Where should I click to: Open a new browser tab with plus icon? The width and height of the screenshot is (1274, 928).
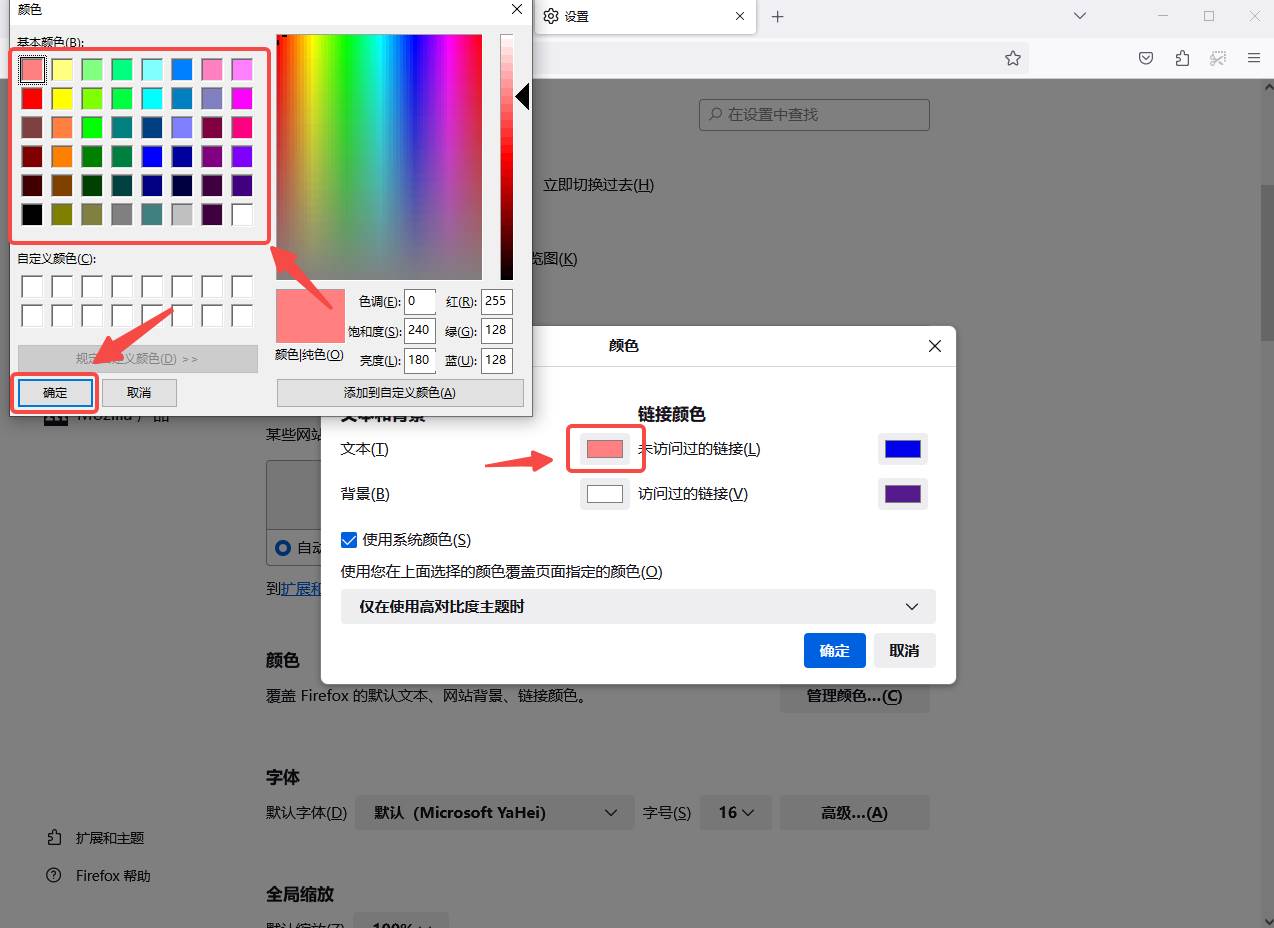777,16
